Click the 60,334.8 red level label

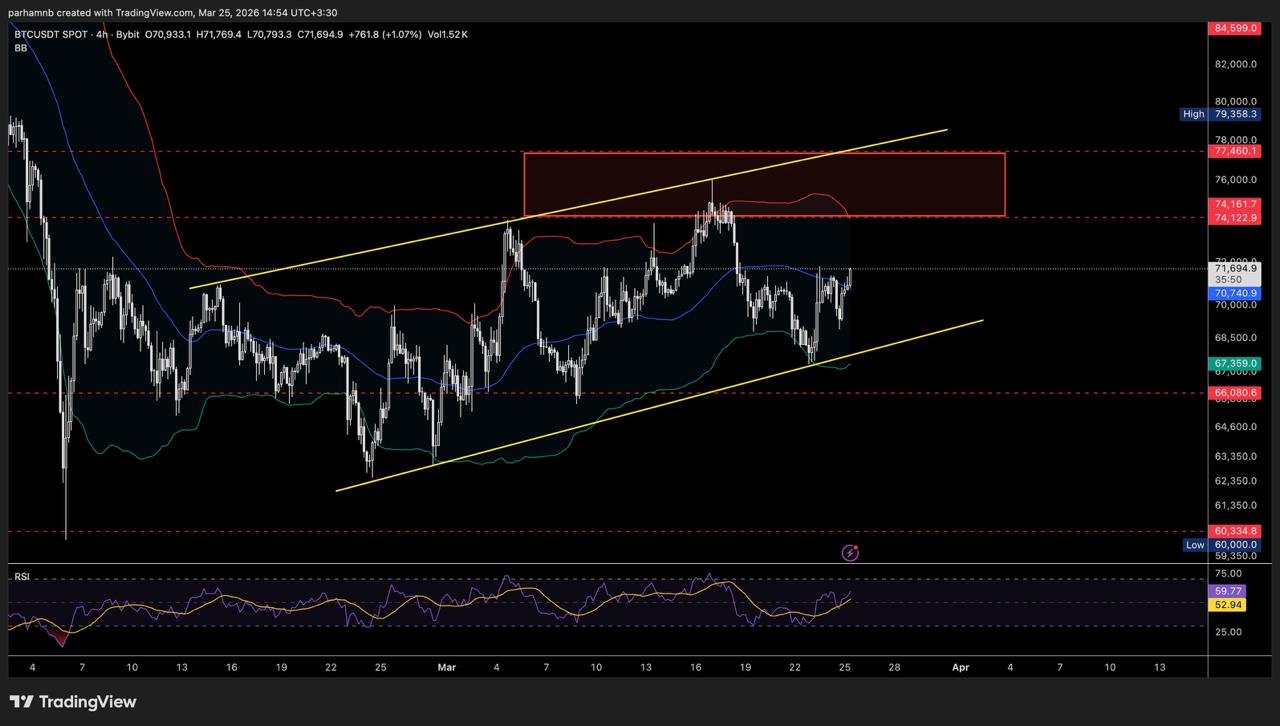1235,531
